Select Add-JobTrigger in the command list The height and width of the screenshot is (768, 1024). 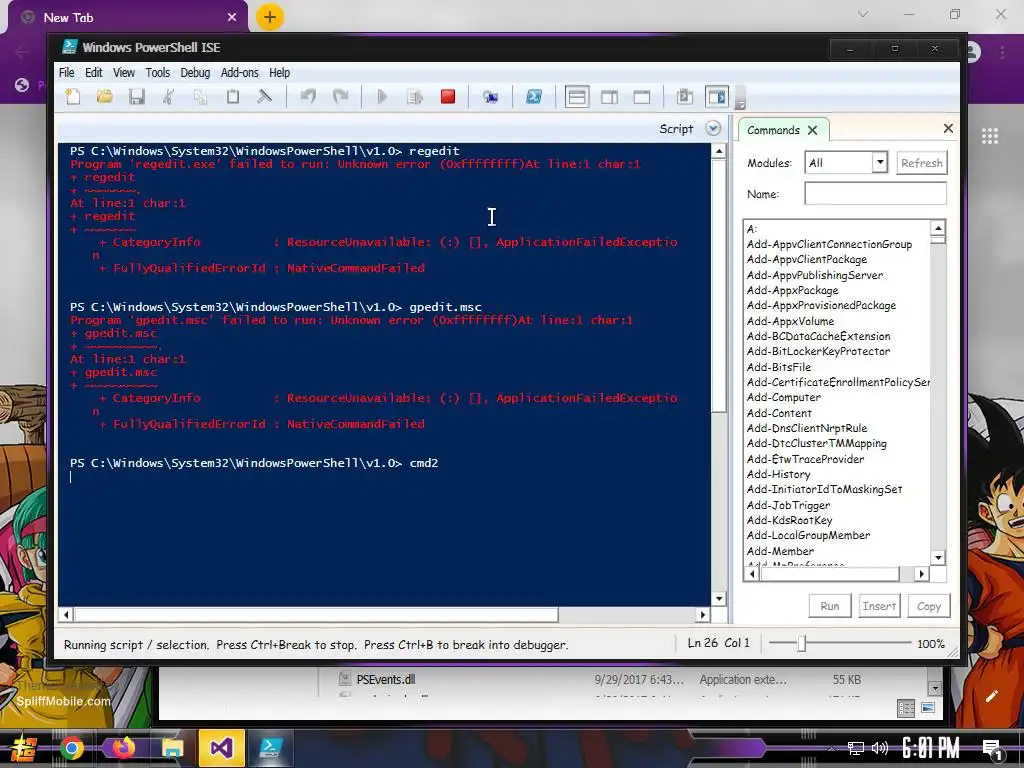[x=788, y=505]
